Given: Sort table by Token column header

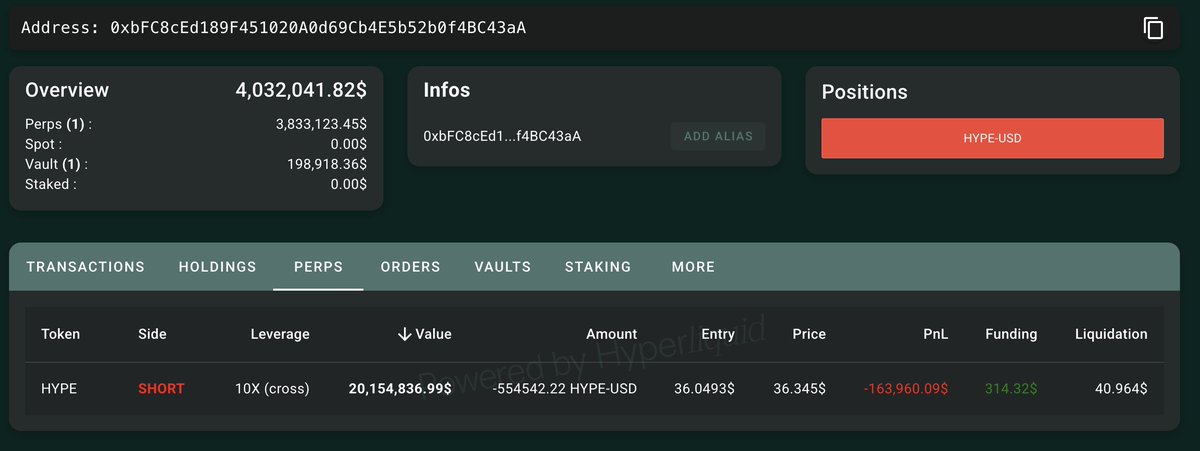Looking at the screenshot, I should point(60,334).
